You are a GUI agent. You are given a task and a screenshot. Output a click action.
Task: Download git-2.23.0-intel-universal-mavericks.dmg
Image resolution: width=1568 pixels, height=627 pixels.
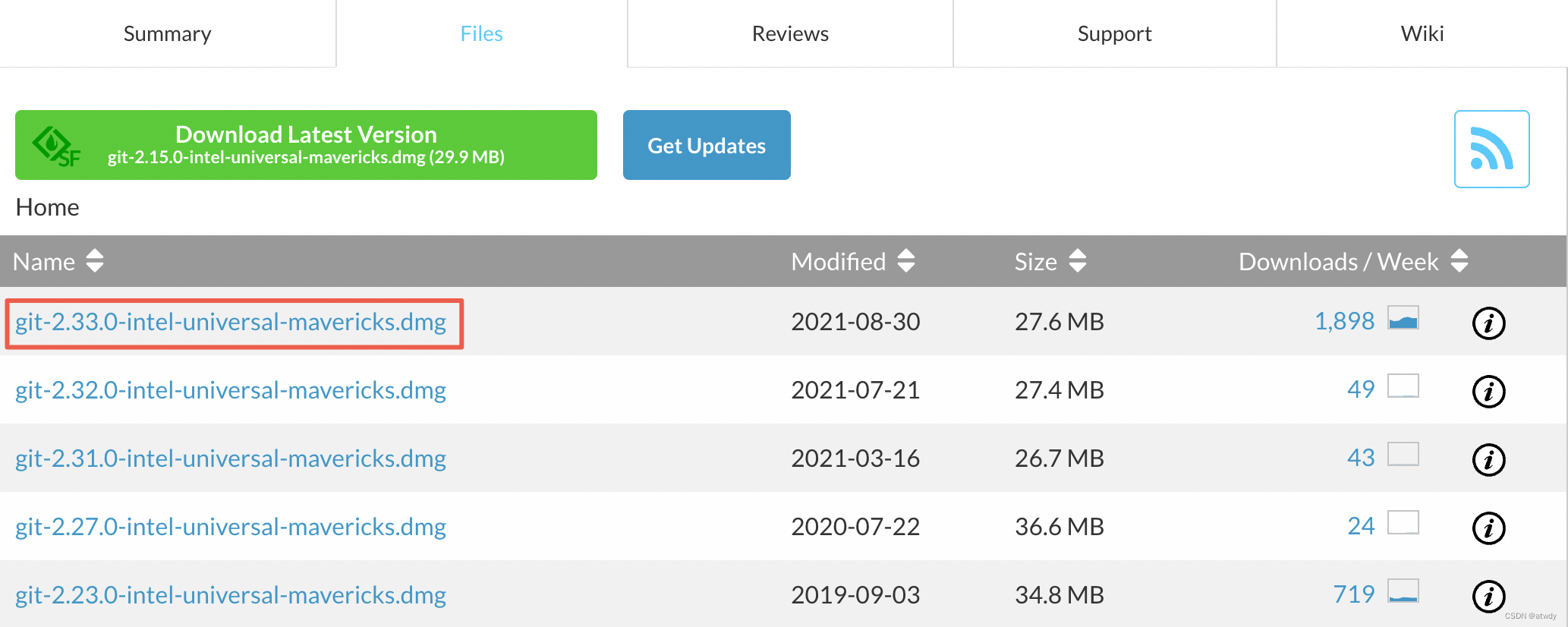point(231,595)
